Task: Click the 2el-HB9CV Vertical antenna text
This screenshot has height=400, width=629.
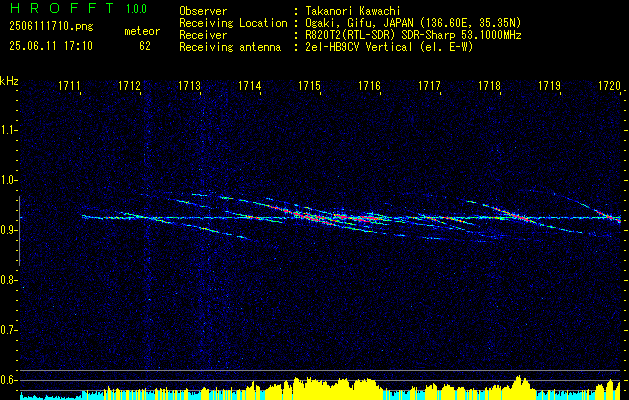Action: point(389,47)
